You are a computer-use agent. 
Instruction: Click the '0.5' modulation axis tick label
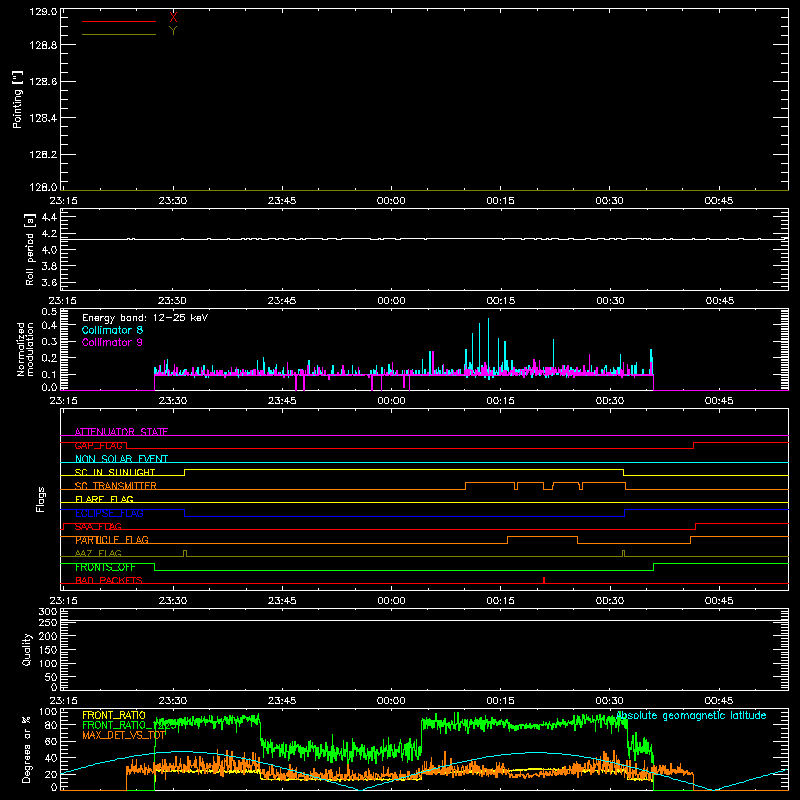49,311
